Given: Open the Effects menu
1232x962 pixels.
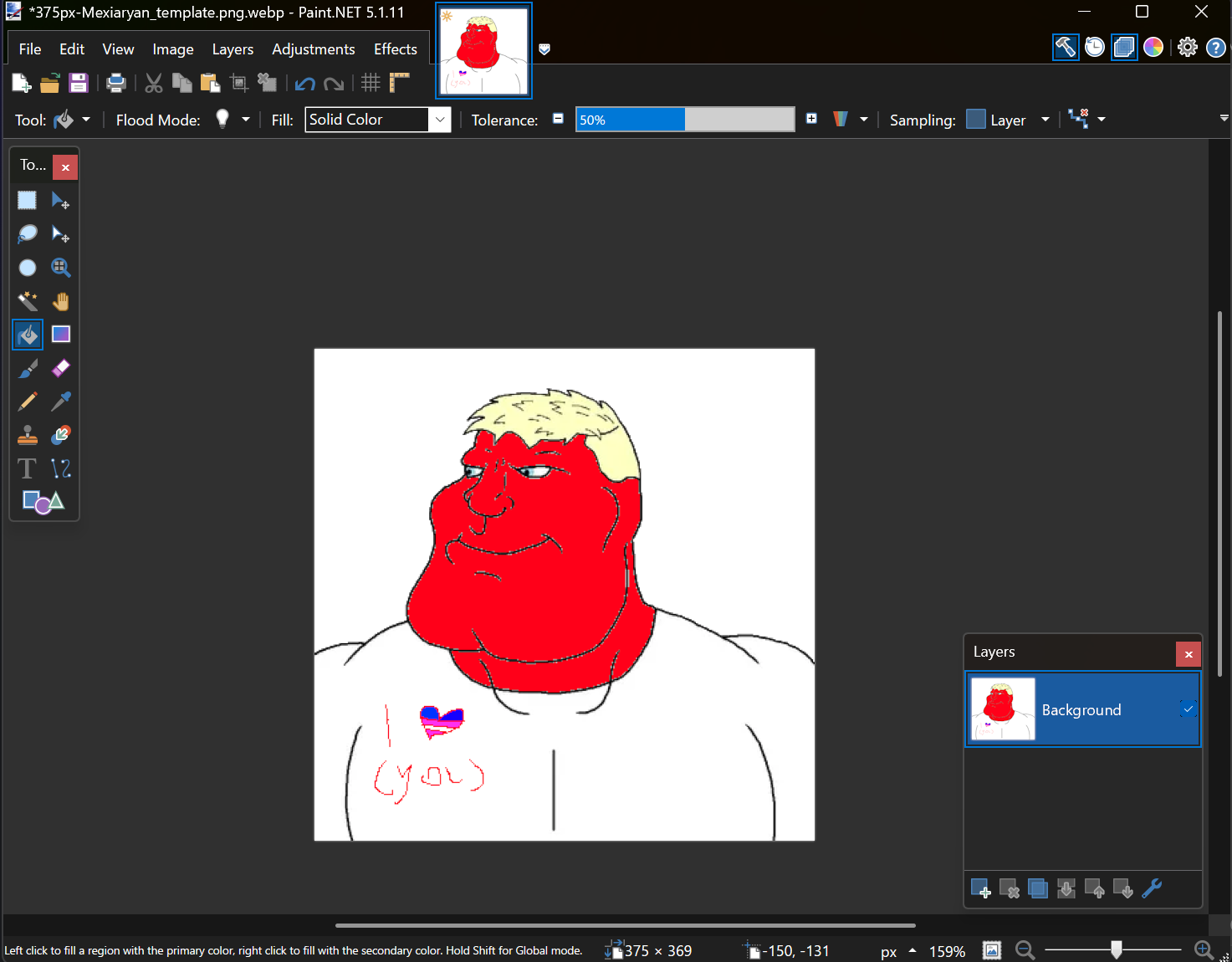Looking at the screenshot, I should point(395,49).
